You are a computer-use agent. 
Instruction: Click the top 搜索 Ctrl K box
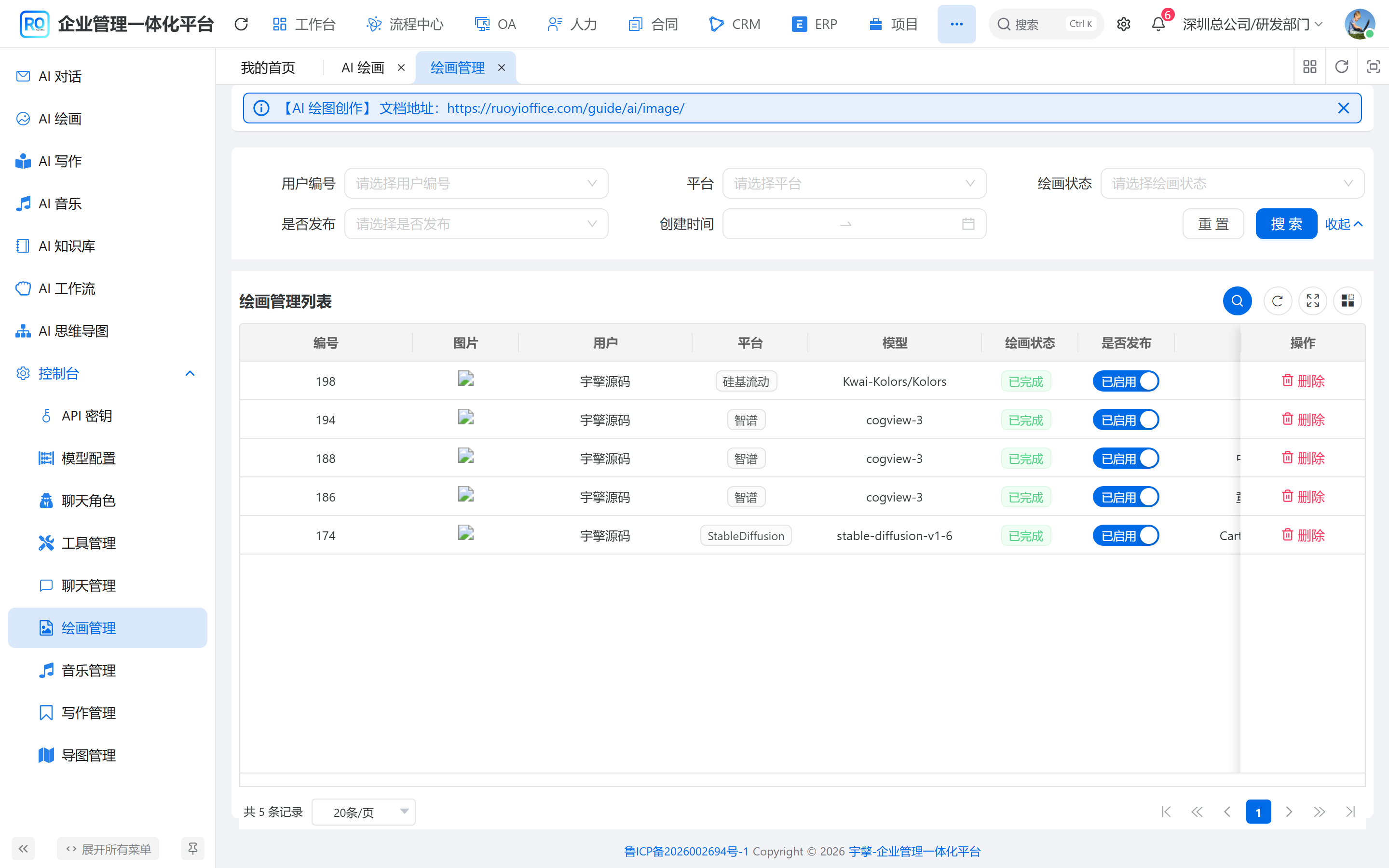[1046, 24]
